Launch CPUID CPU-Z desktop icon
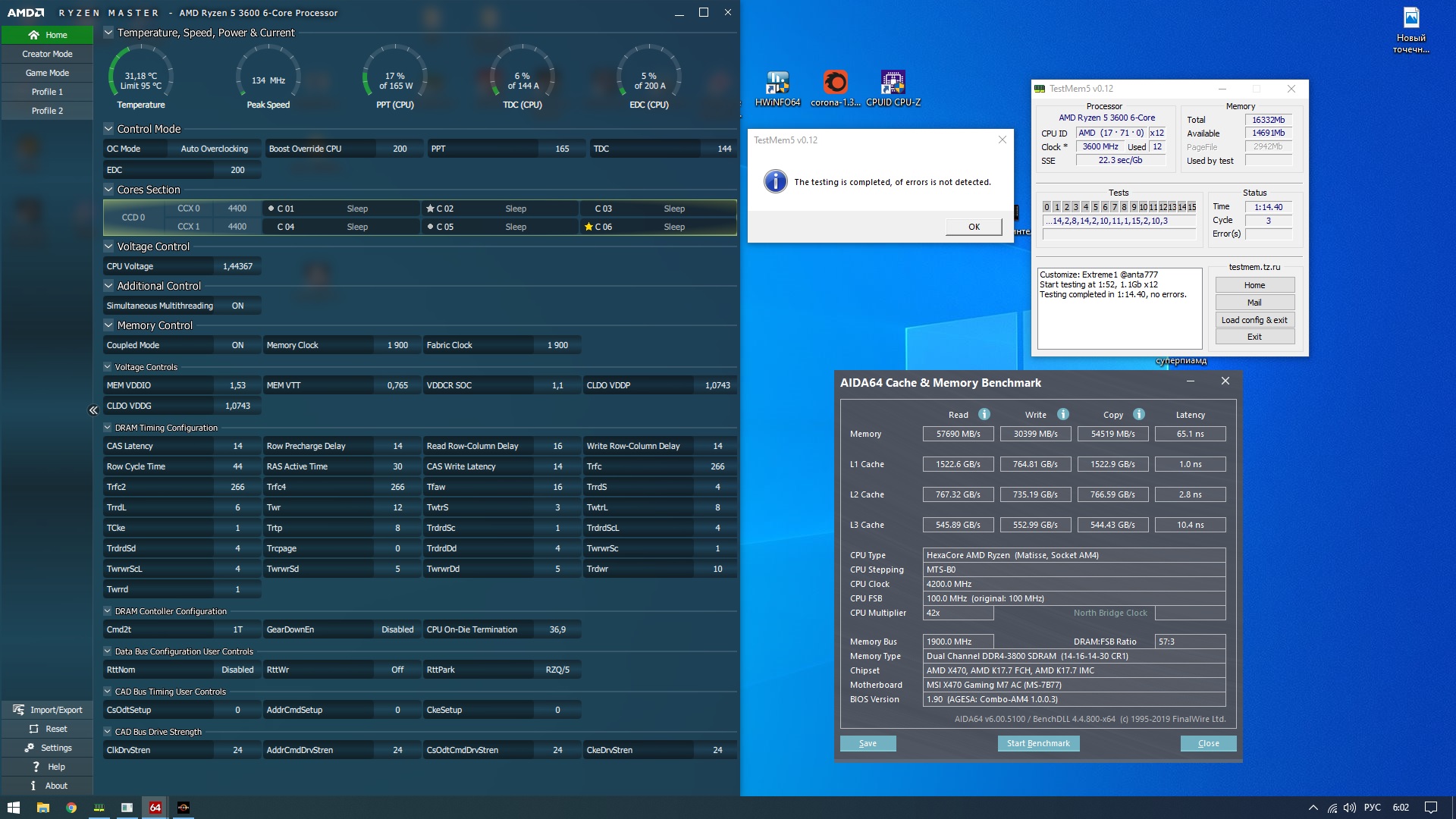The width and height of the screenshot is (1456, 819). coord(893,83)
